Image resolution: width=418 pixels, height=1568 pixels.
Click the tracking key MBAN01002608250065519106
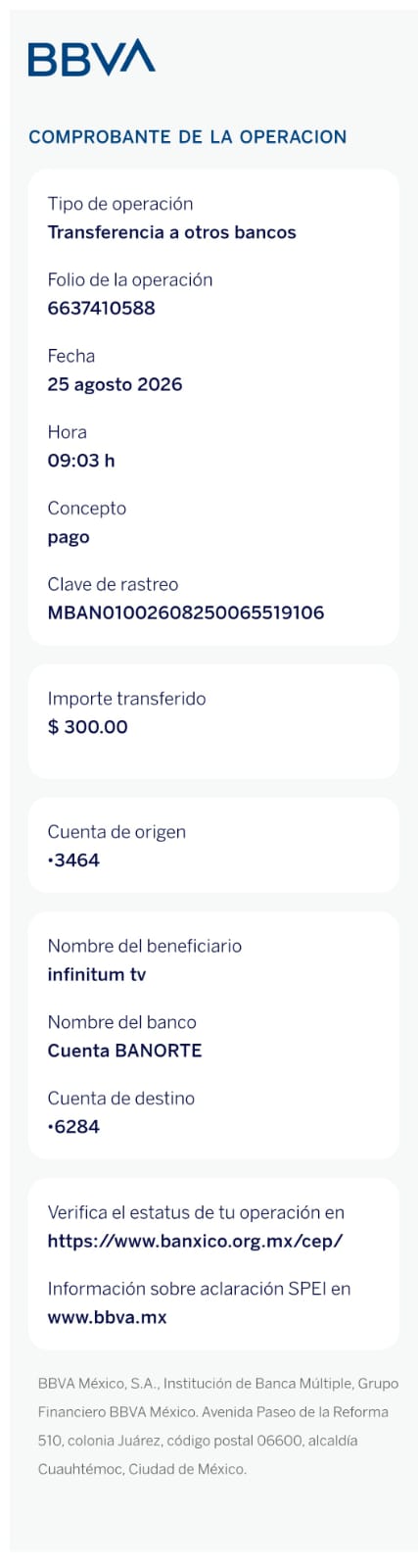tap(186, 612)
